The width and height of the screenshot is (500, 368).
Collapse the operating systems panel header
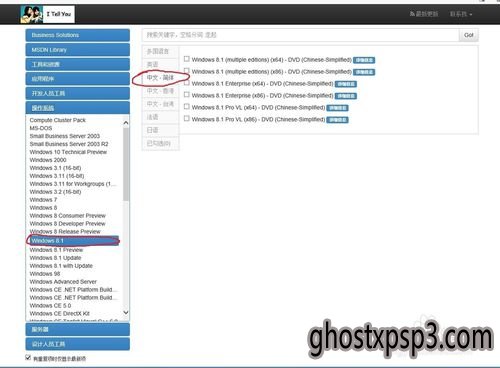78,108
